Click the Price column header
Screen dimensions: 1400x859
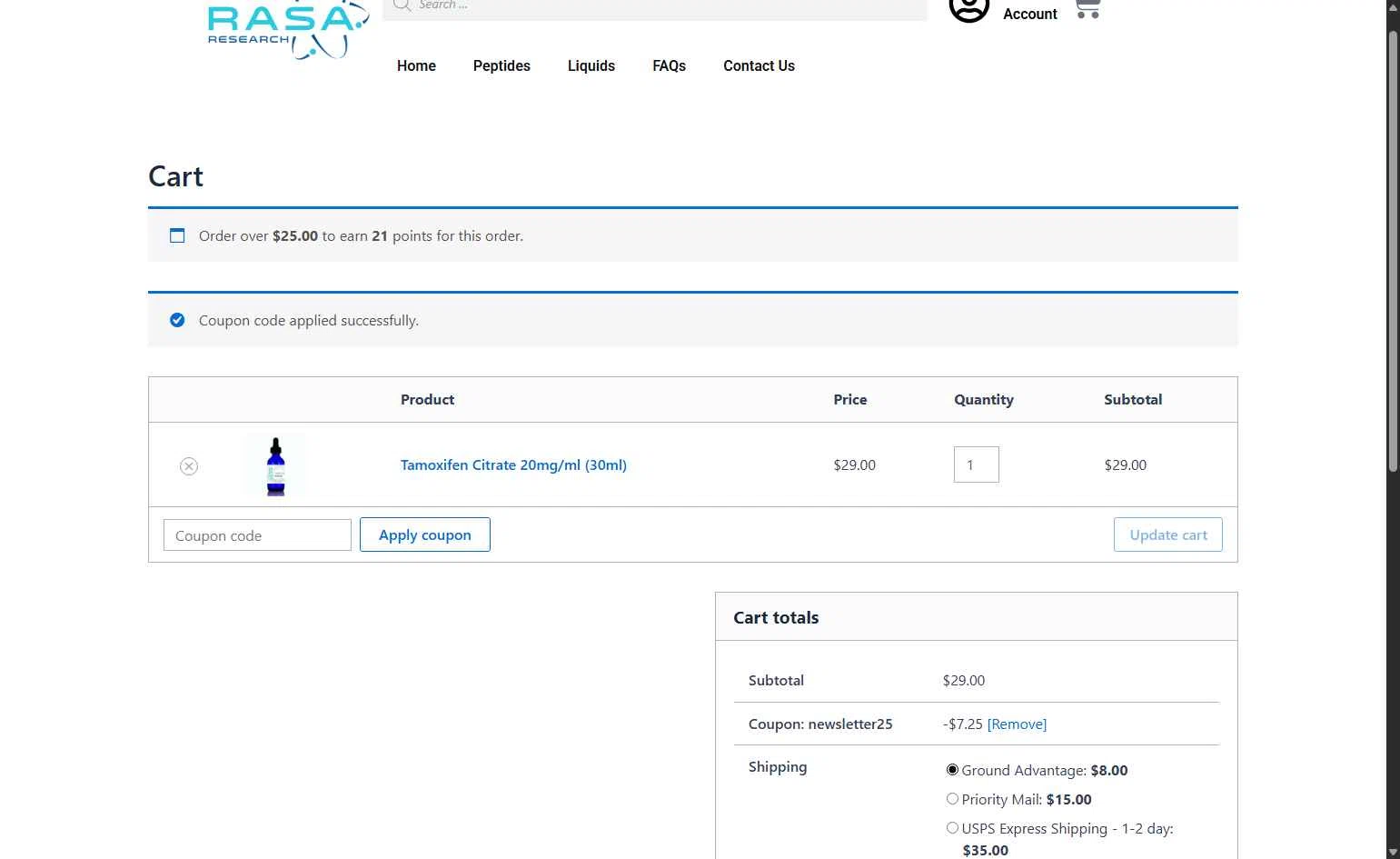click(x=850, y=399)
